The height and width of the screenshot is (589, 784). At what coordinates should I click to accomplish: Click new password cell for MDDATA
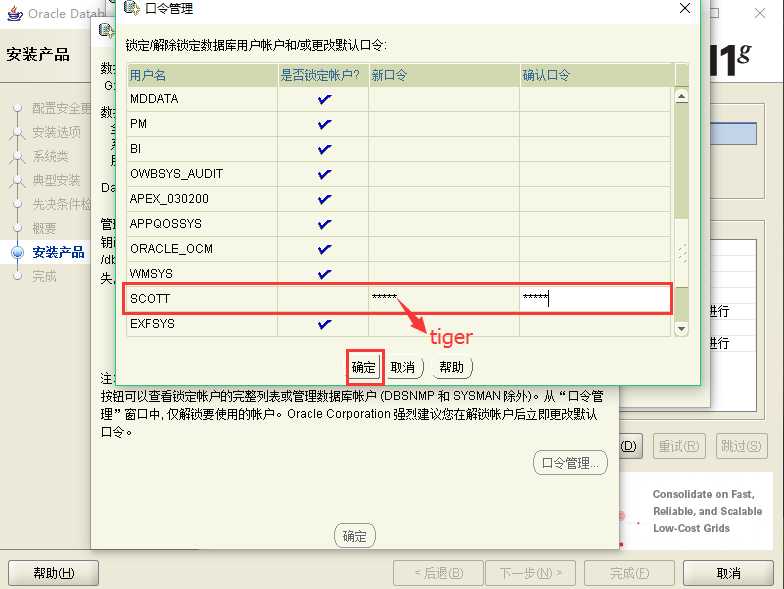point(444,99)
